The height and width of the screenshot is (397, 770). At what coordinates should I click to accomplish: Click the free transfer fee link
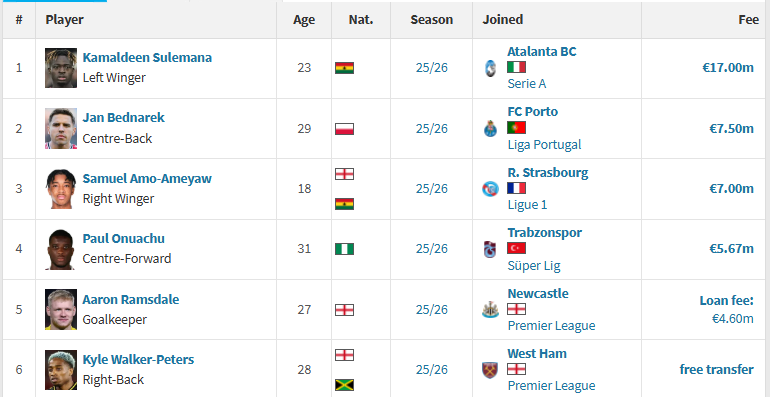pos(716,369)
